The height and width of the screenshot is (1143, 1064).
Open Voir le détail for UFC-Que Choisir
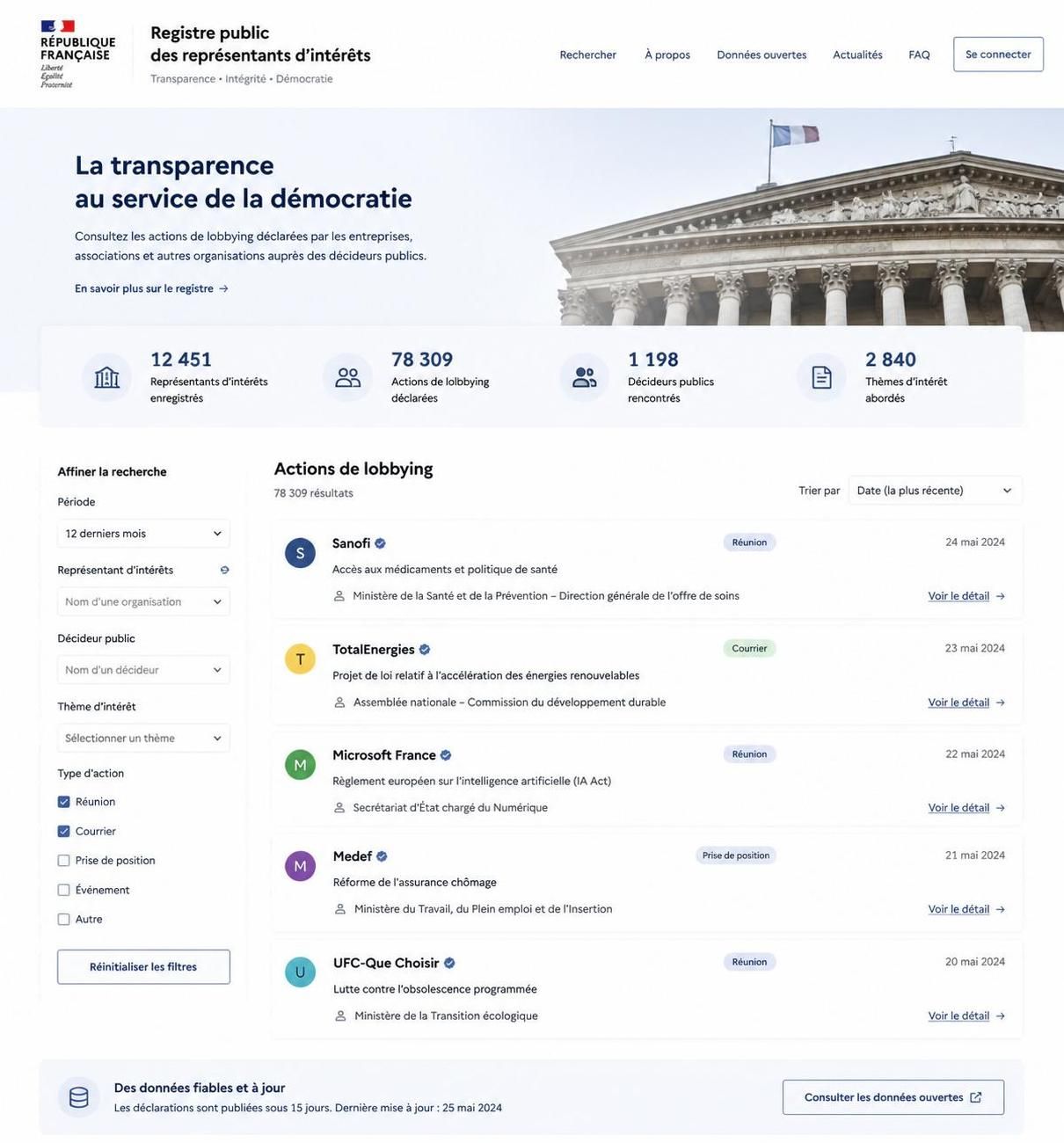966,1016
